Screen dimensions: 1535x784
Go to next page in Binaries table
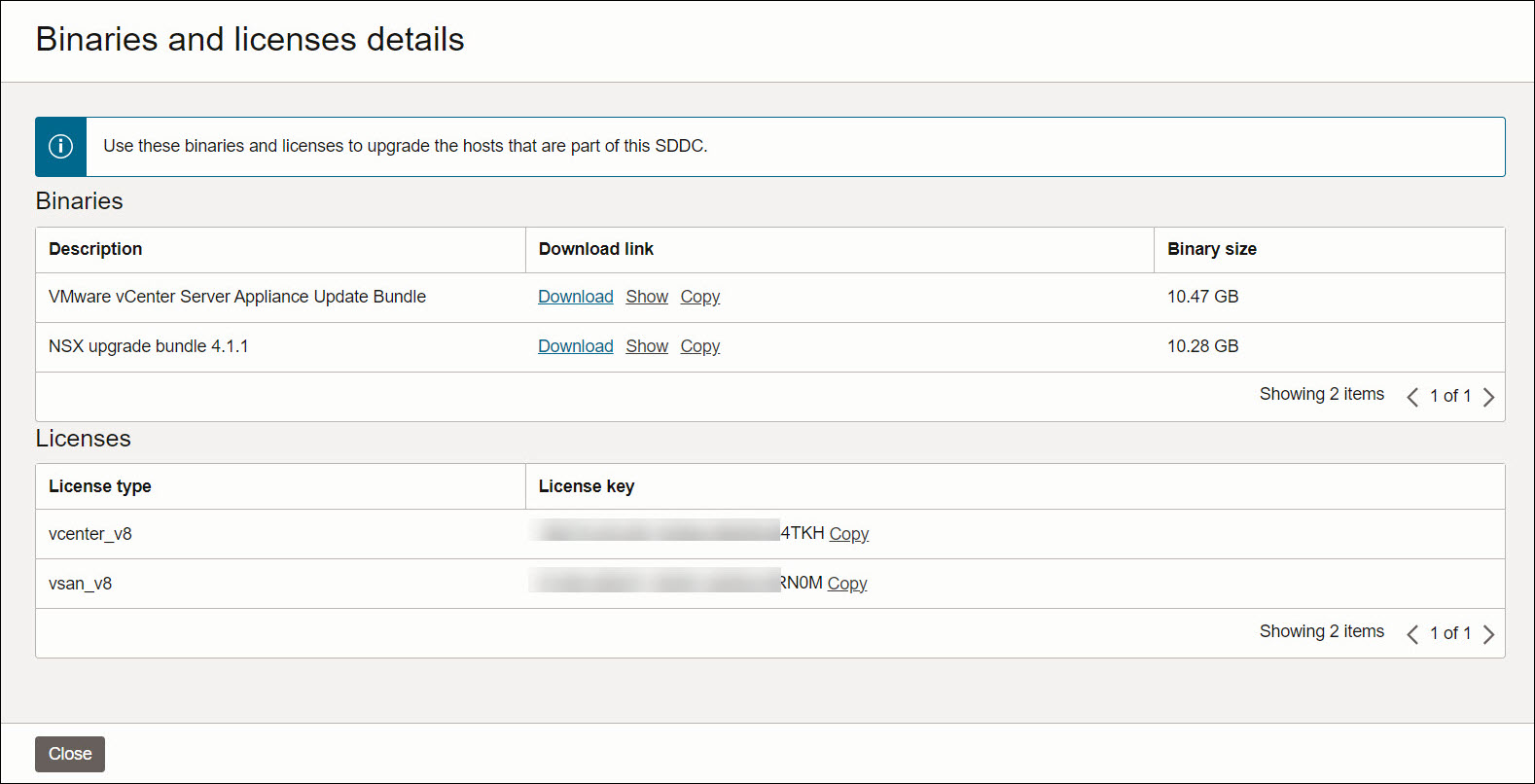point(1488,397)
